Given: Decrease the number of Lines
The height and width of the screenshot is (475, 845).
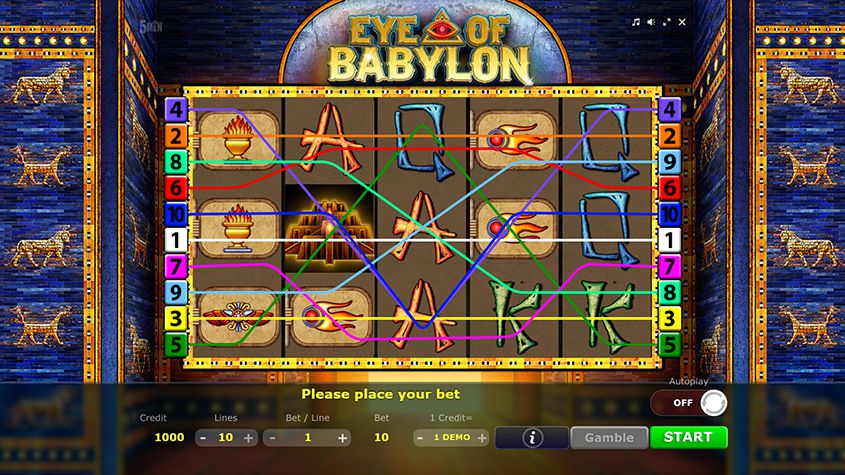Looking at the screenshot, I should [203, 438].
